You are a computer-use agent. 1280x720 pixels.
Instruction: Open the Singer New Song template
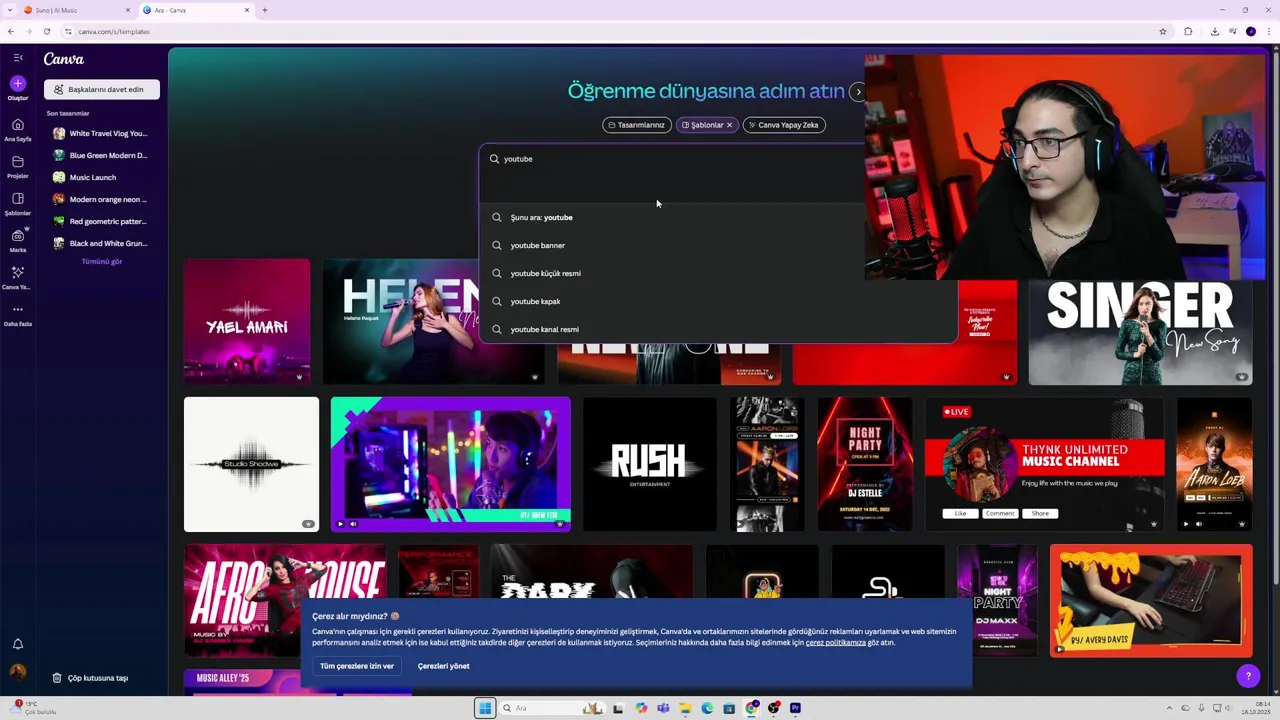point(1140,332)
